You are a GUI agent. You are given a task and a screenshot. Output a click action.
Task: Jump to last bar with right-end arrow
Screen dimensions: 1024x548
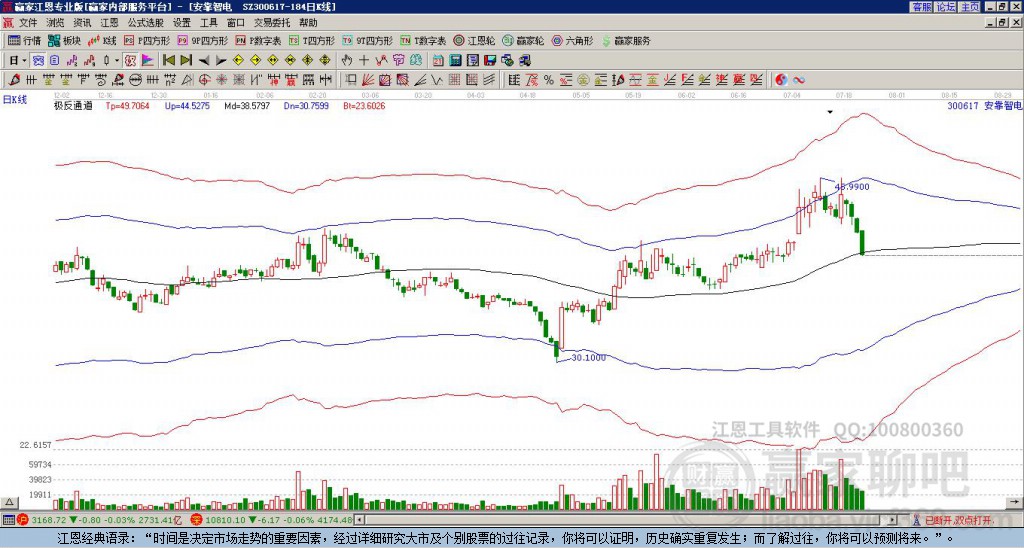click(x=186, y=61)
